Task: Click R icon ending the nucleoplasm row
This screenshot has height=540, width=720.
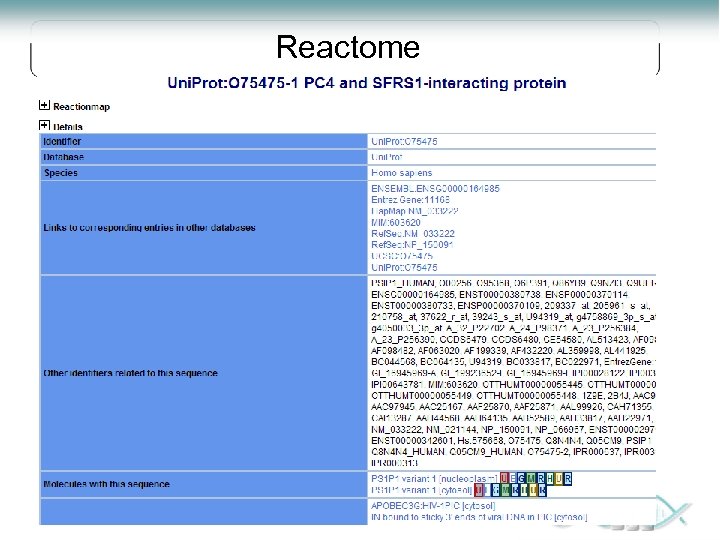Action: tap(568, 479)
